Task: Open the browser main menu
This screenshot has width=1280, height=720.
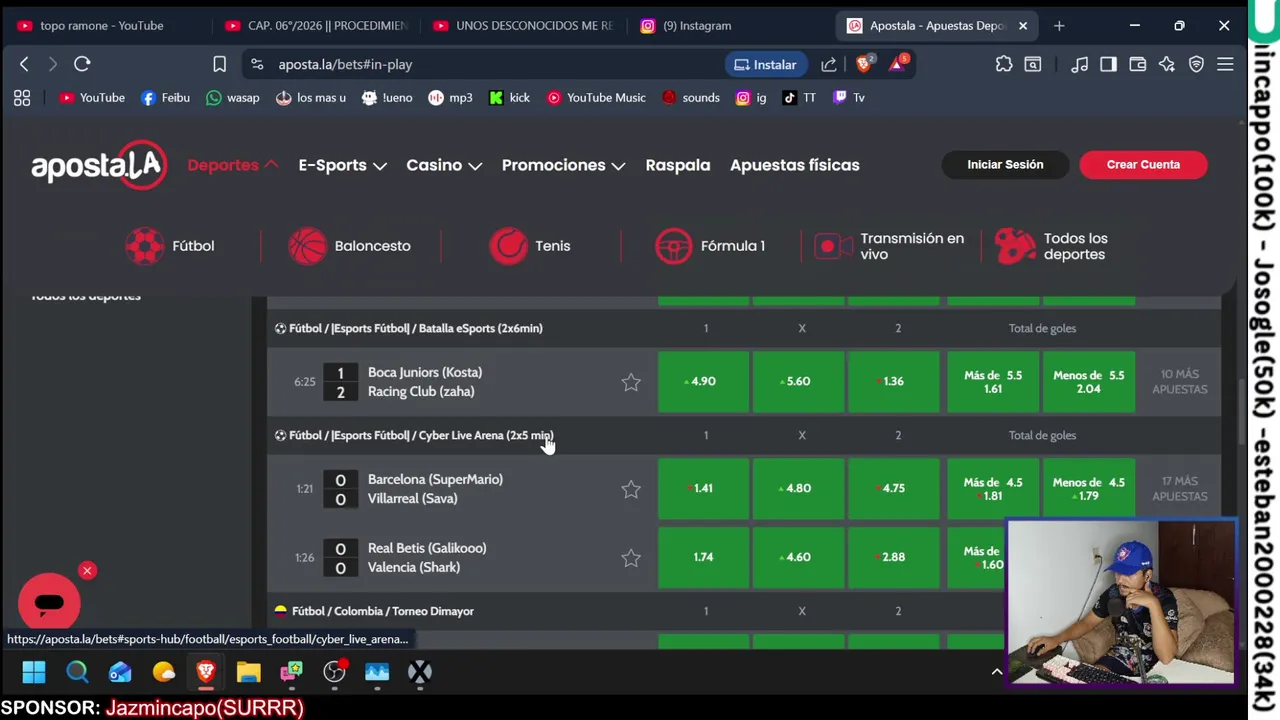Action: point(1225,64)
